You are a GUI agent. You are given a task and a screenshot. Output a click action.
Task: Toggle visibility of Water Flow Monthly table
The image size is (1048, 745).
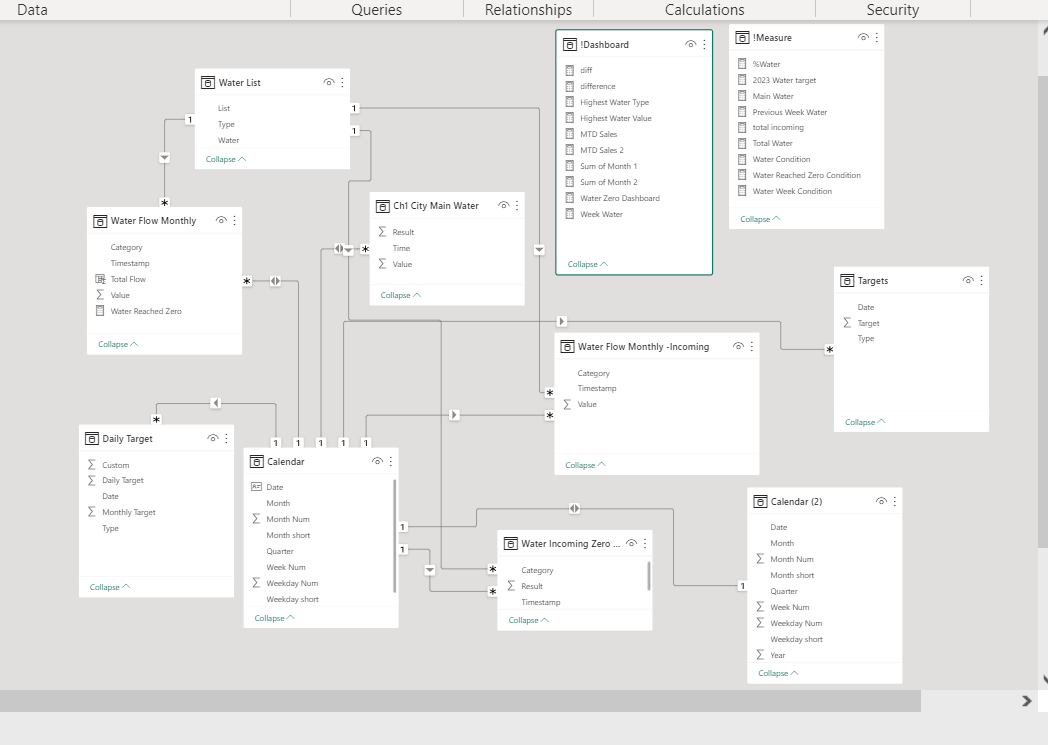click(x=221, y=220)
